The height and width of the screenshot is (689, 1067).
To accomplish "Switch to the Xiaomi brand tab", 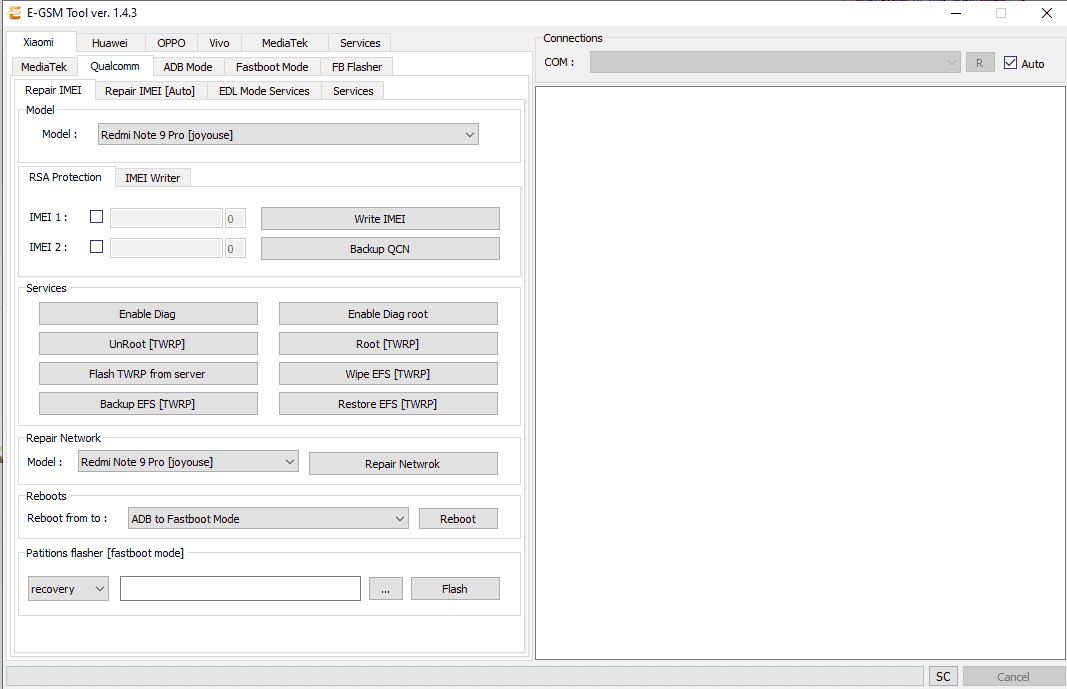I will click(x=39, y=42).
